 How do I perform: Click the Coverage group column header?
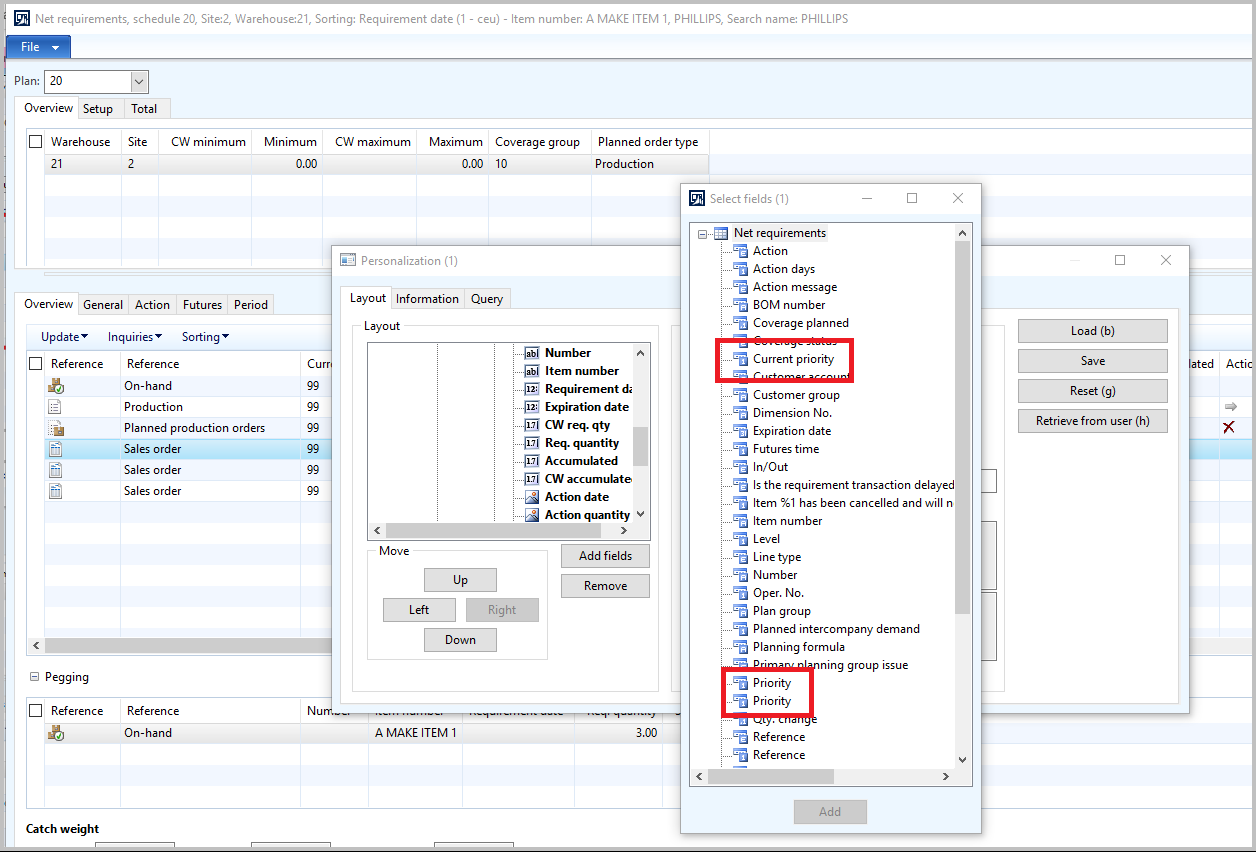pyautogui.click(x=538, y=142)
